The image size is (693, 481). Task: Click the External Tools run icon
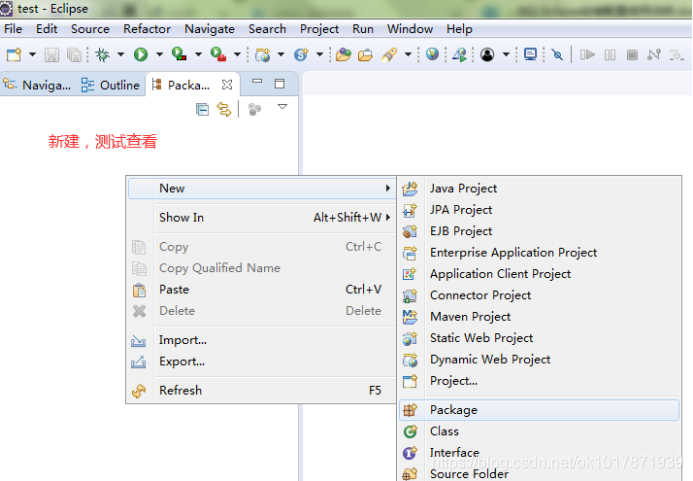pos(218,54)
